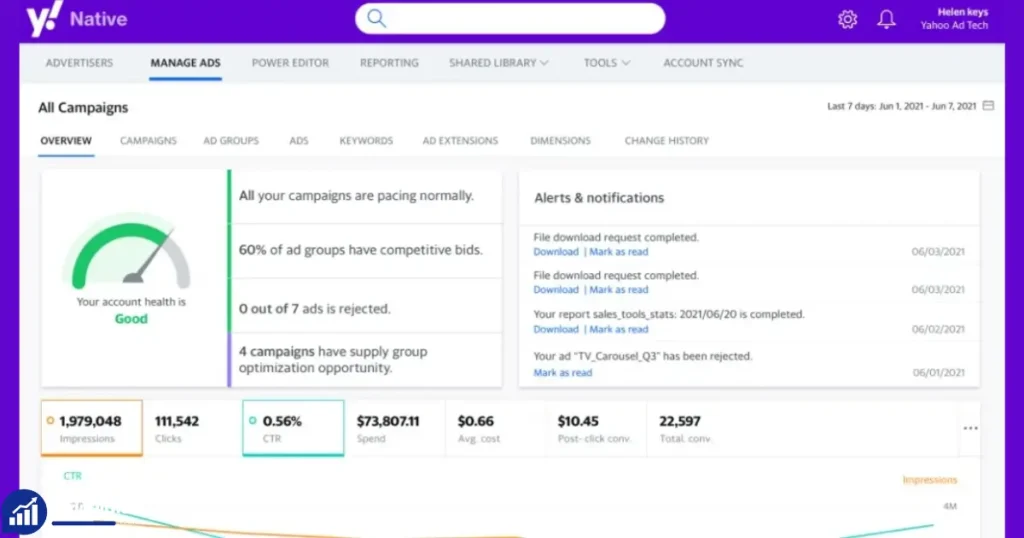1024x538 pixels.
Task: Go to the Keywords sub-tab
Action: 366,140
